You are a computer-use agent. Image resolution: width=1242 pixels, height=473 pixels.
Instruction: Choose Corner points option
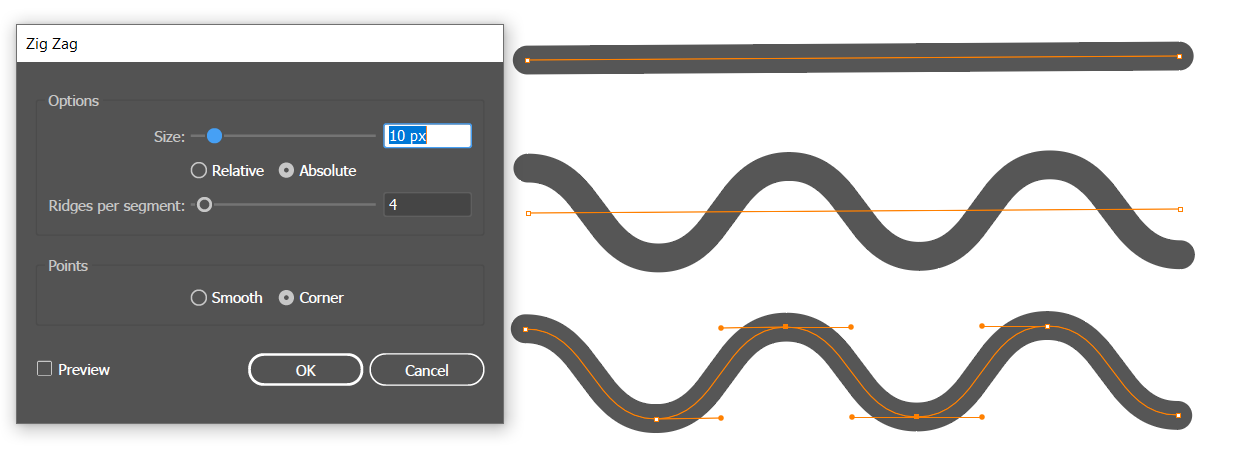[286, 298]
